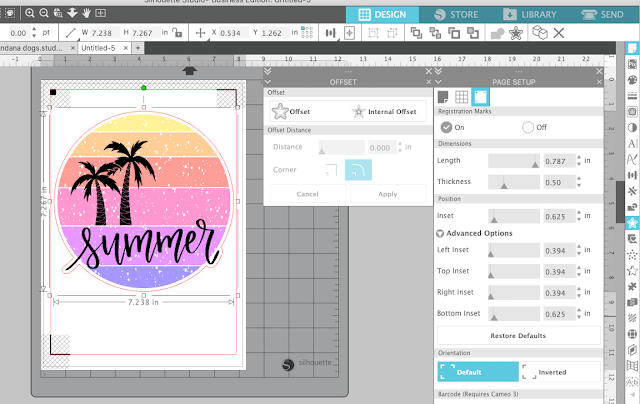
Task: Click the Length slider handle
Action: [x=535, y=164]
